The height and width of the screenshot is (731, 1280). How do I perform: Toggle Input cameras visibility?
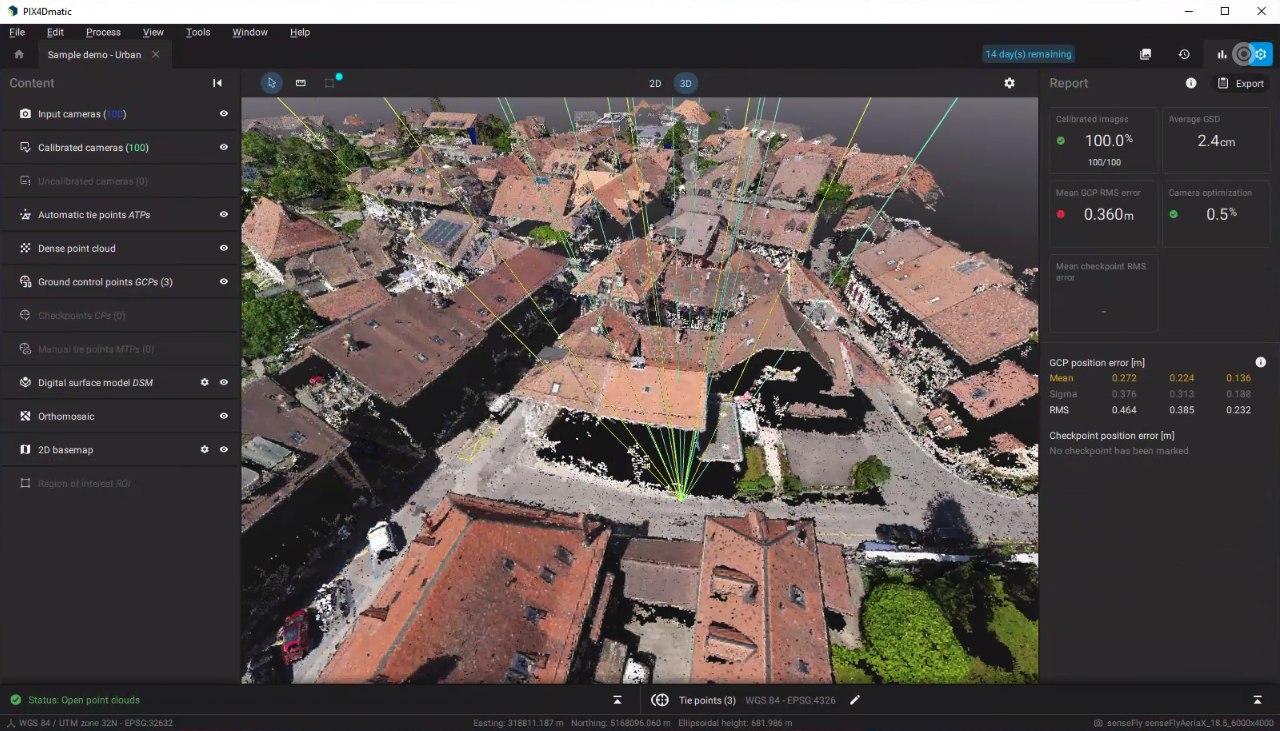224,114
